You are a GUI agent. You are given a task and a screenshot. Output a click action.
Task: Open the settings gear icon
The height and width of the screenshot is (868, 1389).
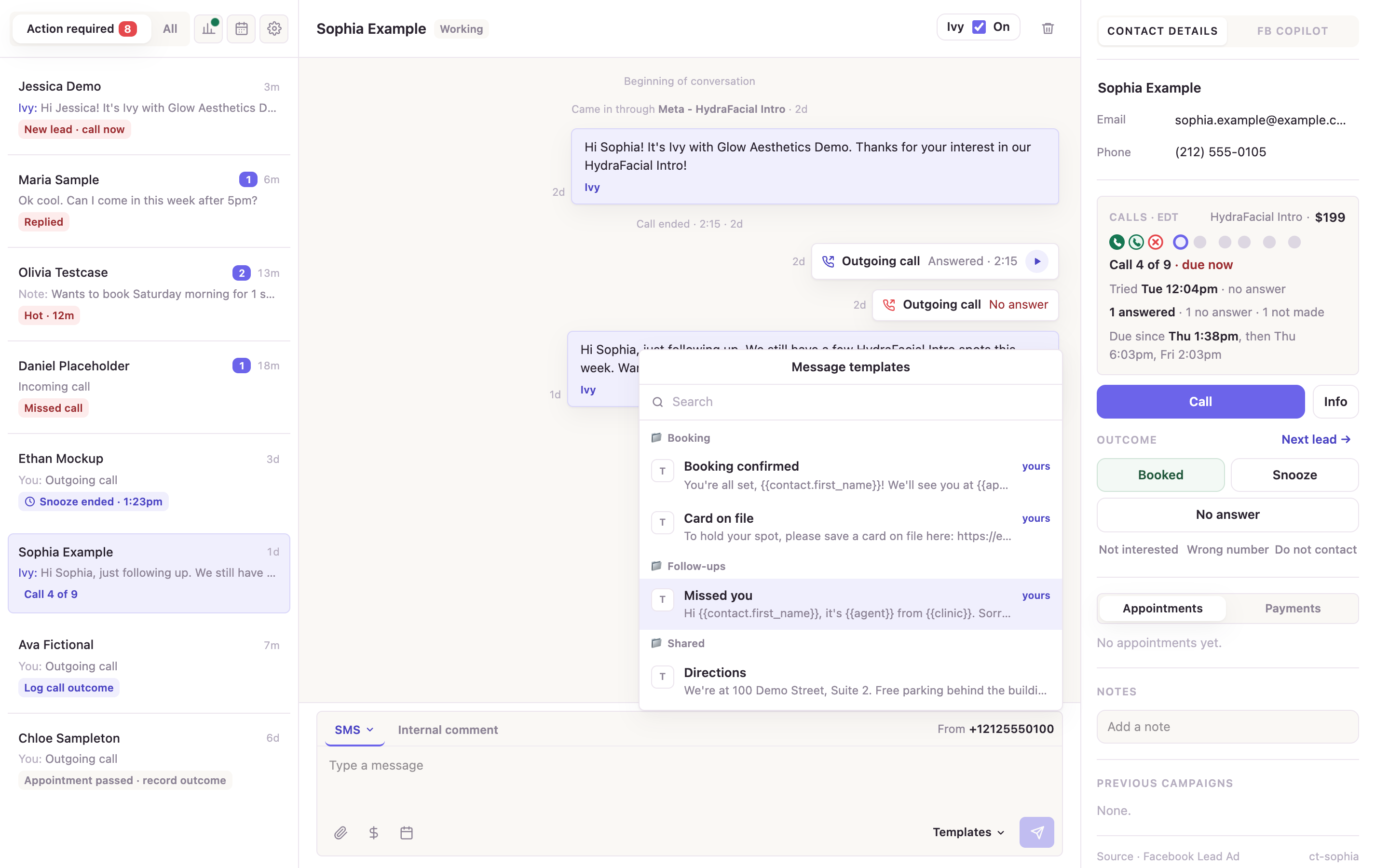pyautogui.click(x=274, y=28)
